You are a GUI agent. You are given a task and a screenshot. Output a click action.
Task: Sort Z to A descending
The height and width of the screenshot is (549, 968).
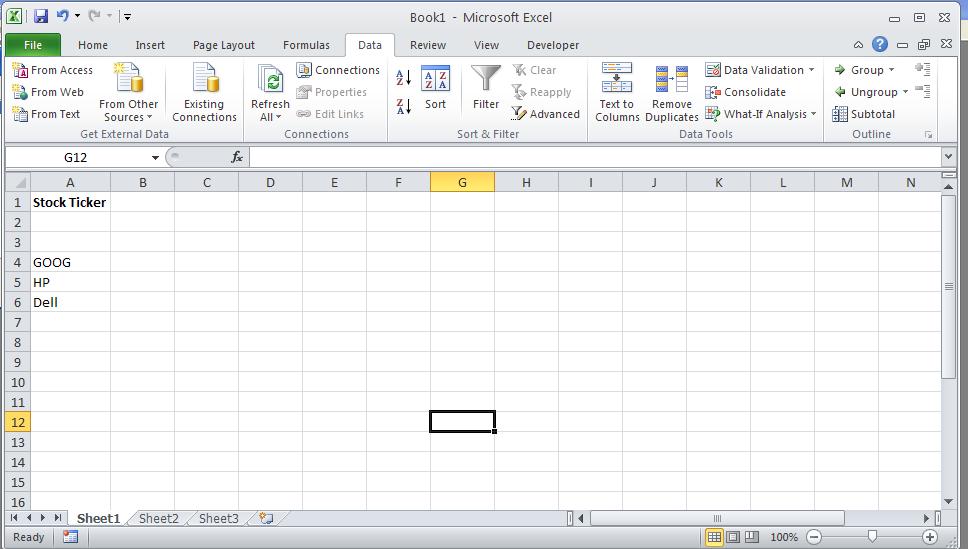(x=403, y=106)
